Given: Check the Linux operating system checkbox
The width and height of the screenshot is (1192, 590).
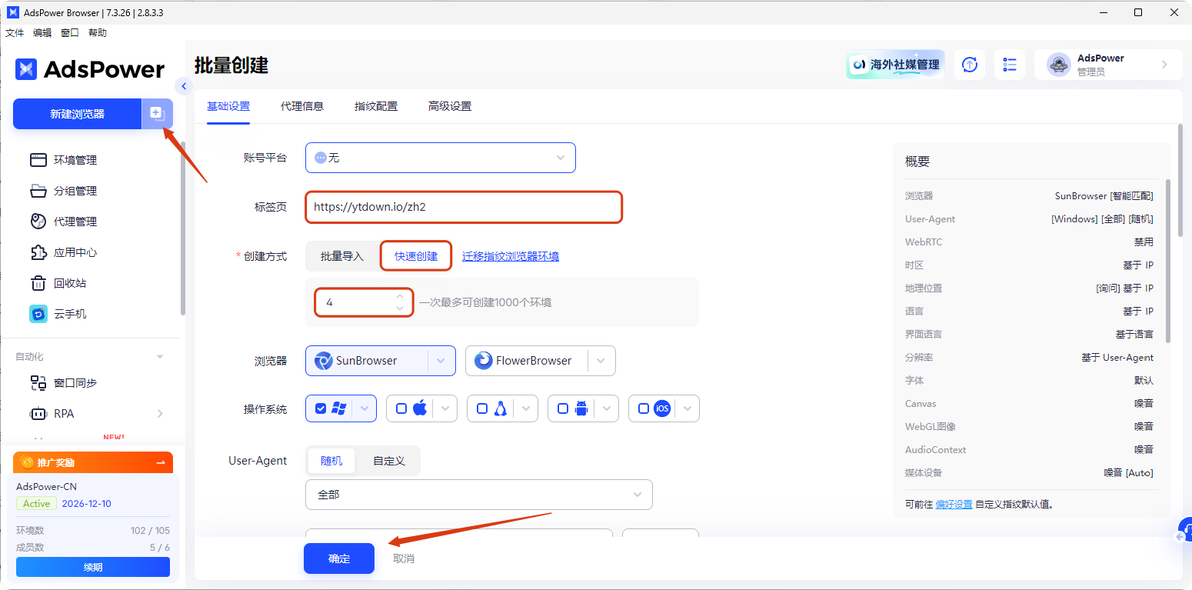Looking at the screenshot, I should [x=482, y=408].
